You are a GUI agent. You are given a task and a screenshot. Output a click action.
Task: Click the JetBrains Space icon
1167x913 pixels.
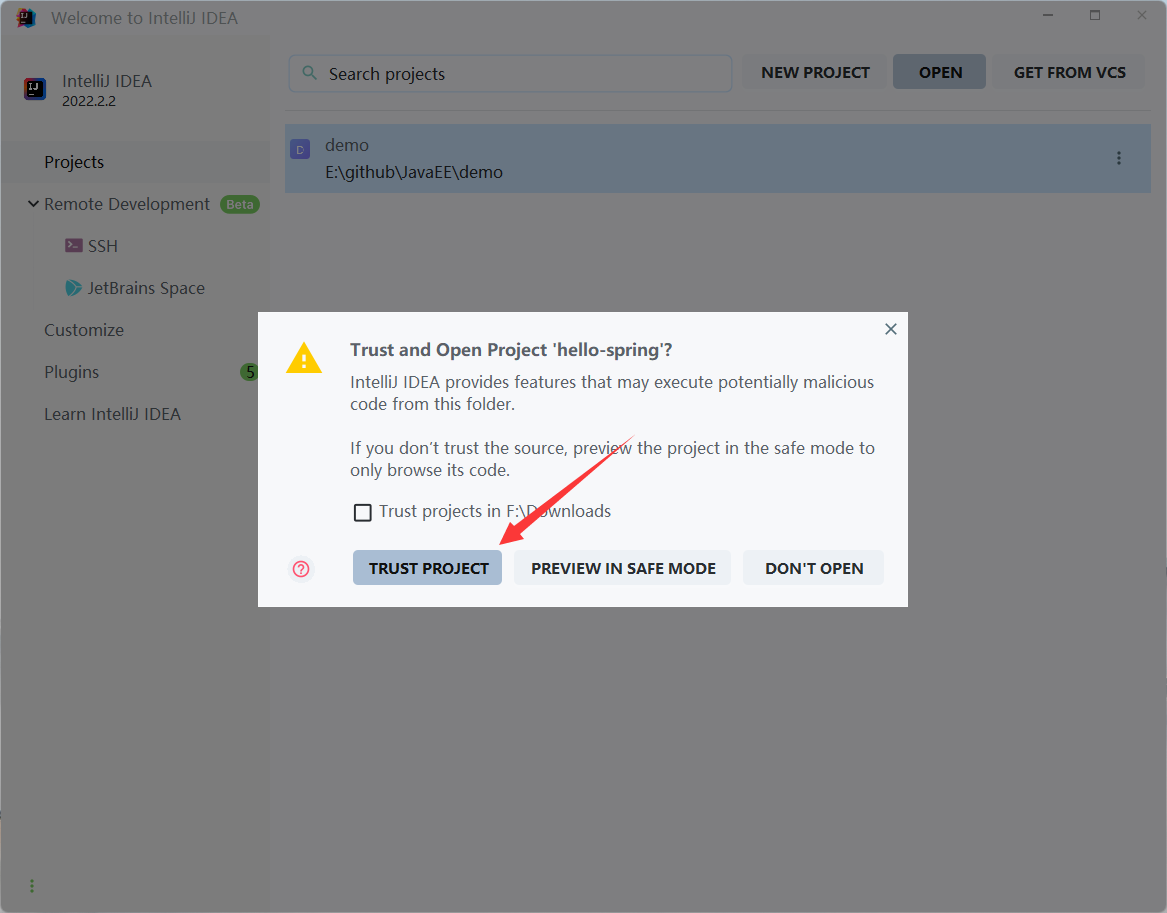(x=74, y=288)
